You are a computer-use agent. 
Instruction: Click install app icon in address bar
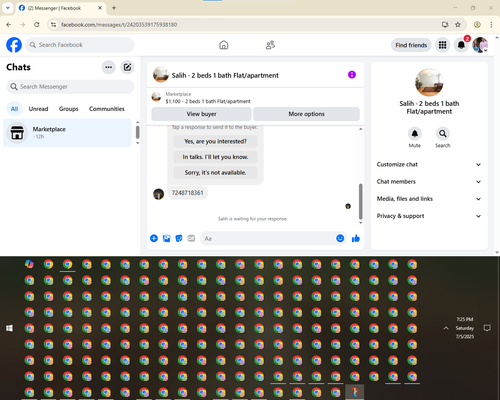point(445,25)
